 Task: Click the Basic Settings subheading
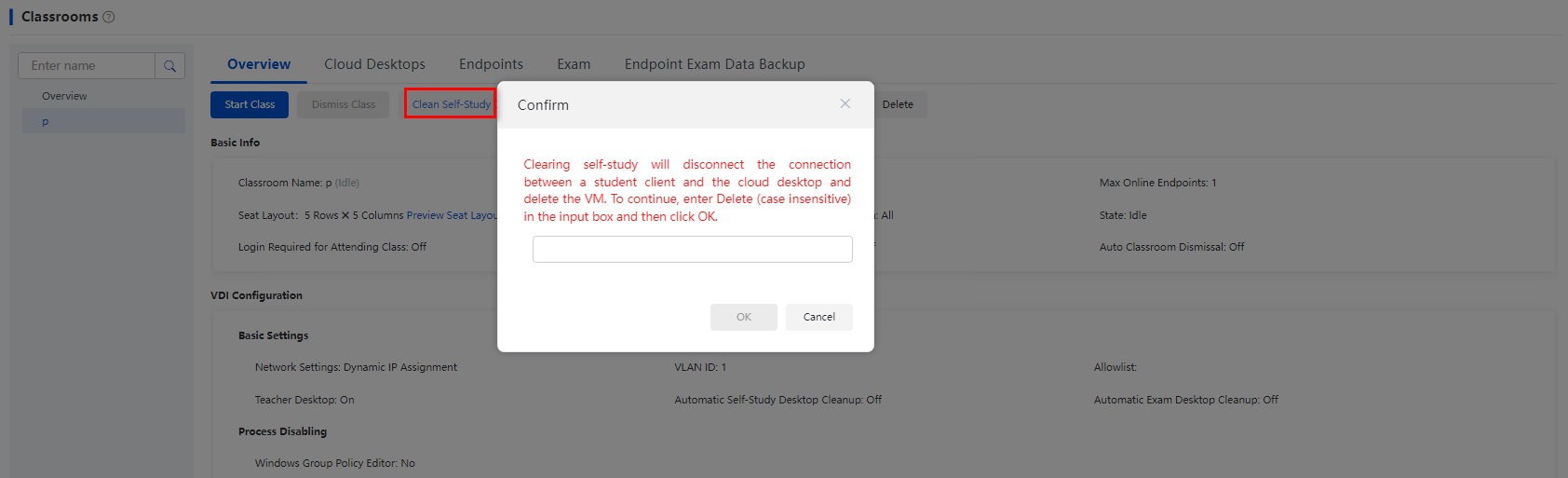tap(273, 335)
